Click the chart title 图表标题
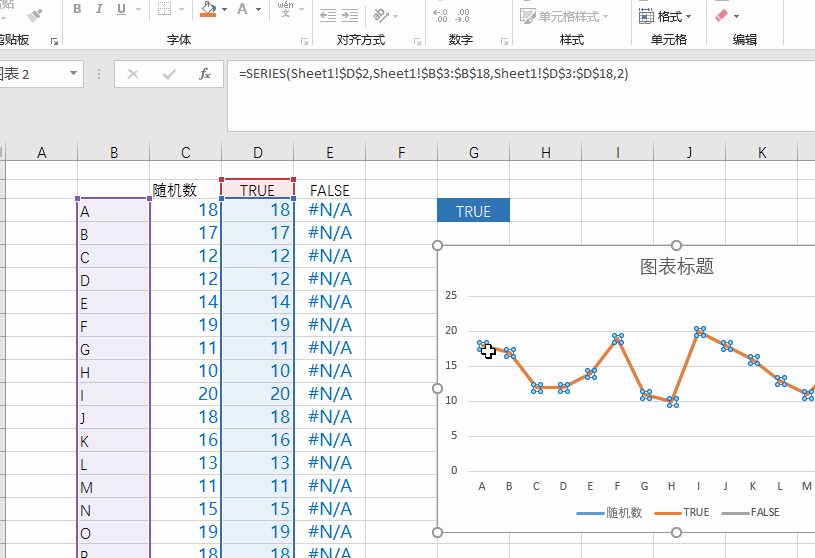Viewport: 815px width, 558px height. click(x=677, y=267)
